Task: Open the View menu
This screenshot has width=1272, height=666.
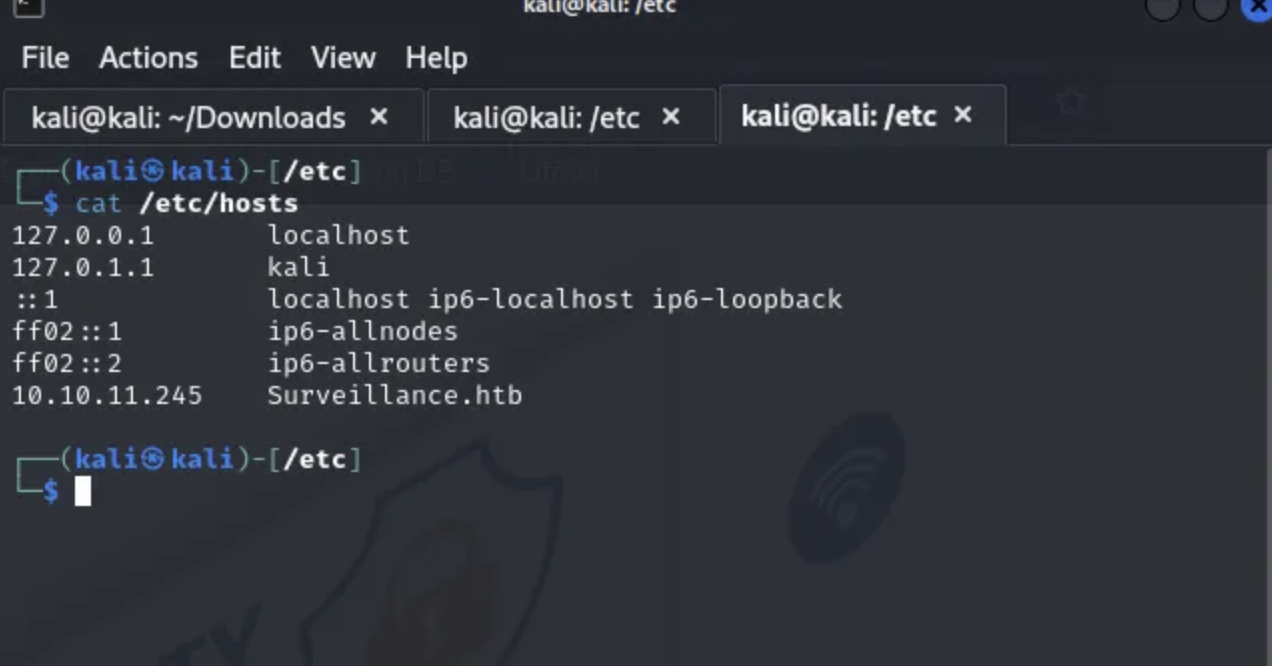Action: click(342, 58)
